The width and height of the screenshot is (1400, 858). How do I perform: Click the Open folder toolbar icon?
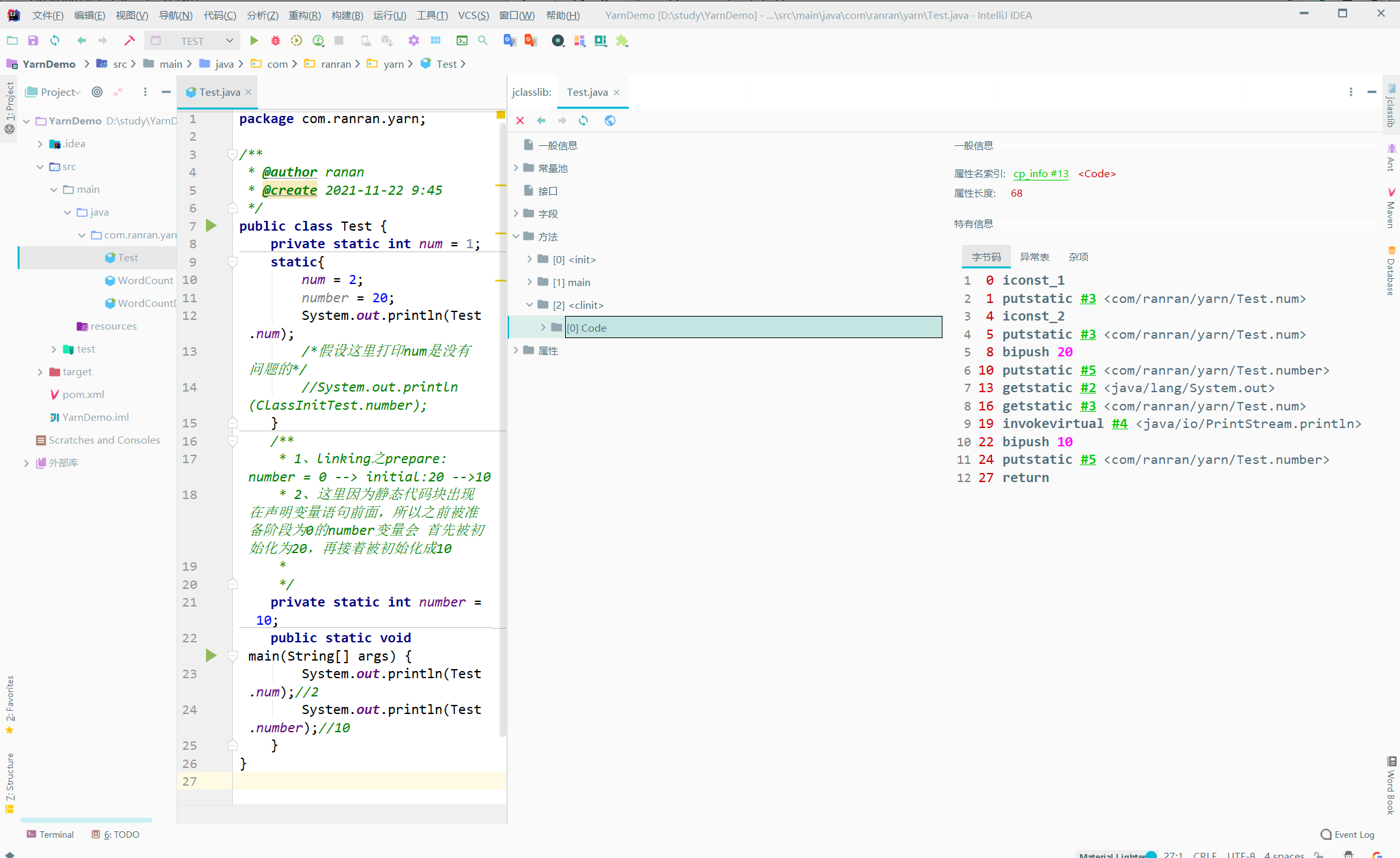(x=12, y=40)
